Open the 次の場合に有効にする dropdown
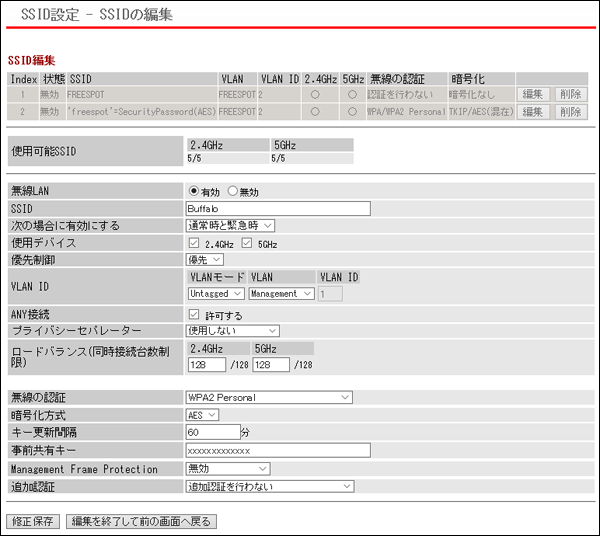 pos(231,226)
